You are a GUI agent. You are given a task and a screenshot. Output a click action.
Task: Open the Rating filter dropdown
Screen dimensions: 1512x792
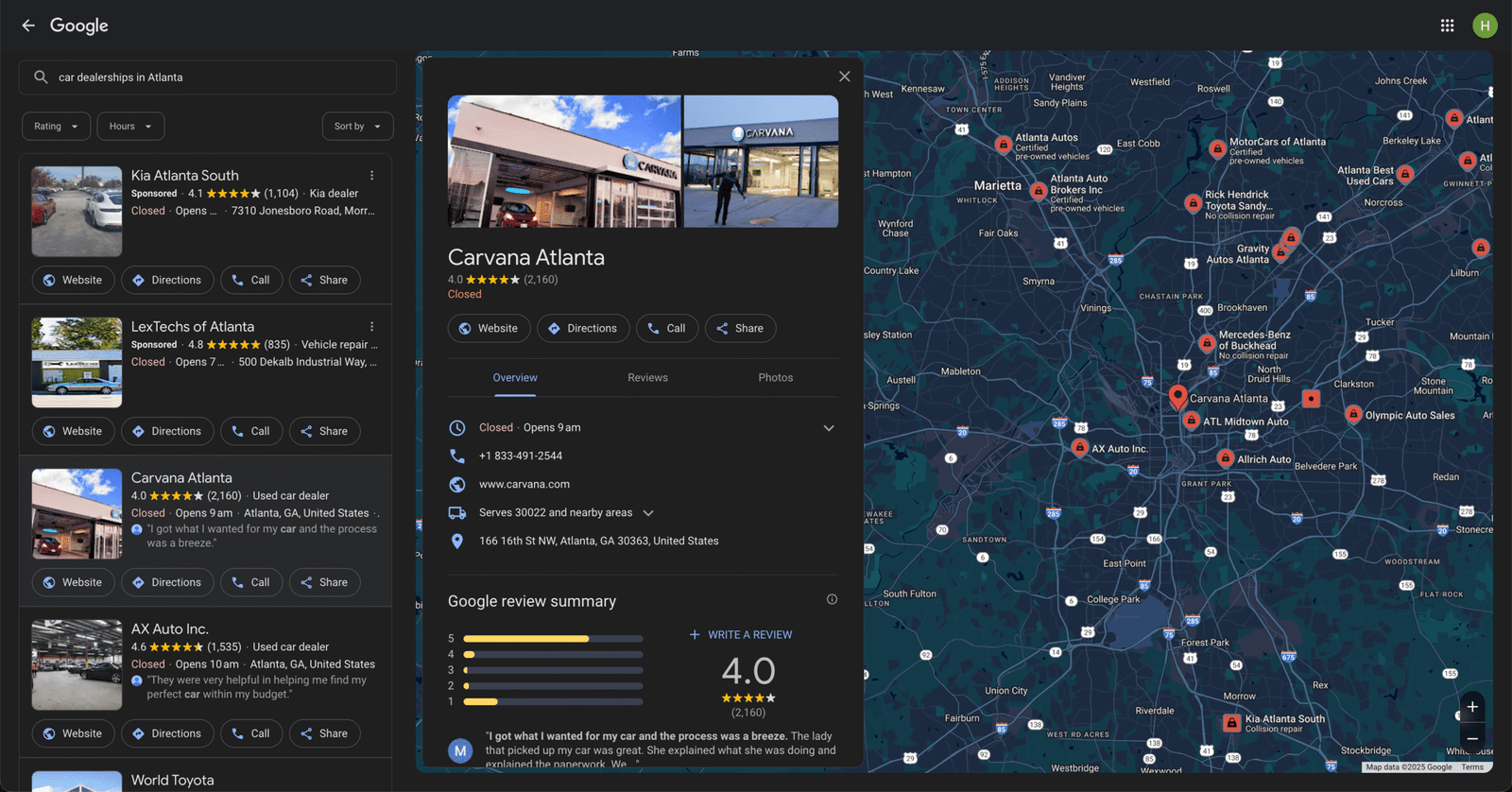point(57,127)
